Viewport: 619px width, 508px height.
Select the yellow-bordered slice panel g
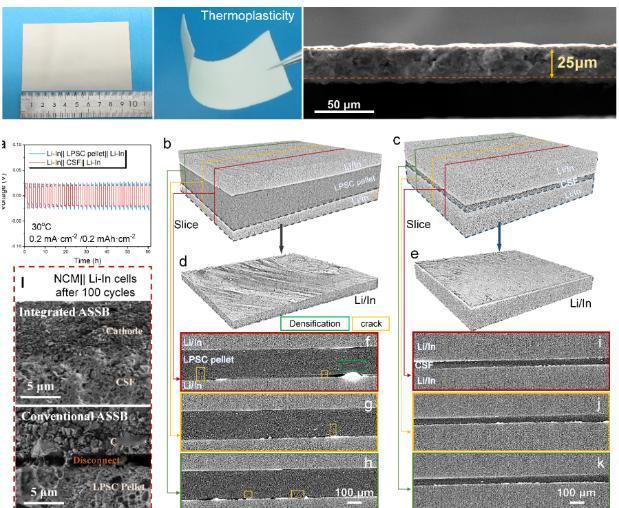coord(279,422)
